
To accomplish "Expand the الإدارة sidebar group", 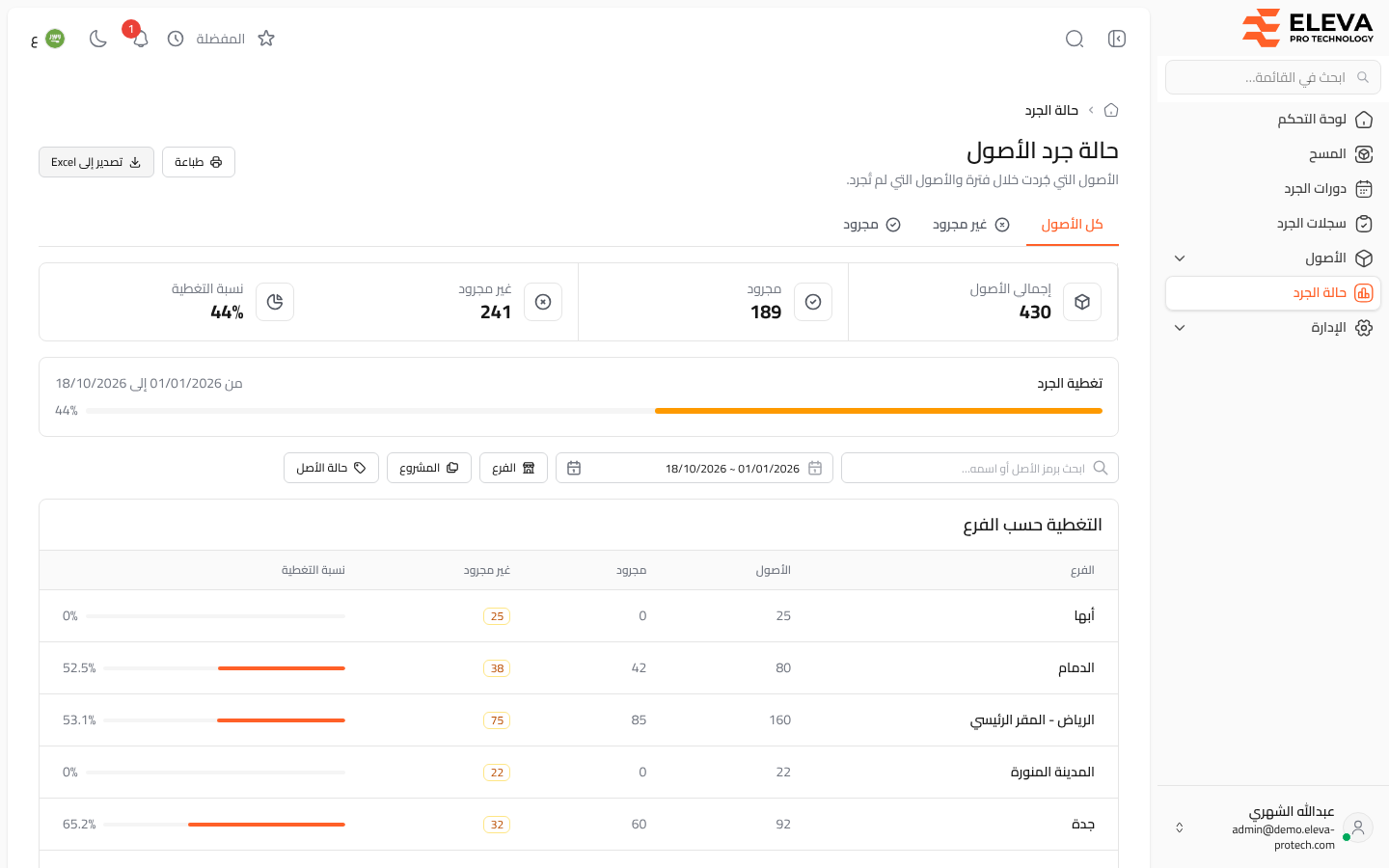I will (1273, 328).
